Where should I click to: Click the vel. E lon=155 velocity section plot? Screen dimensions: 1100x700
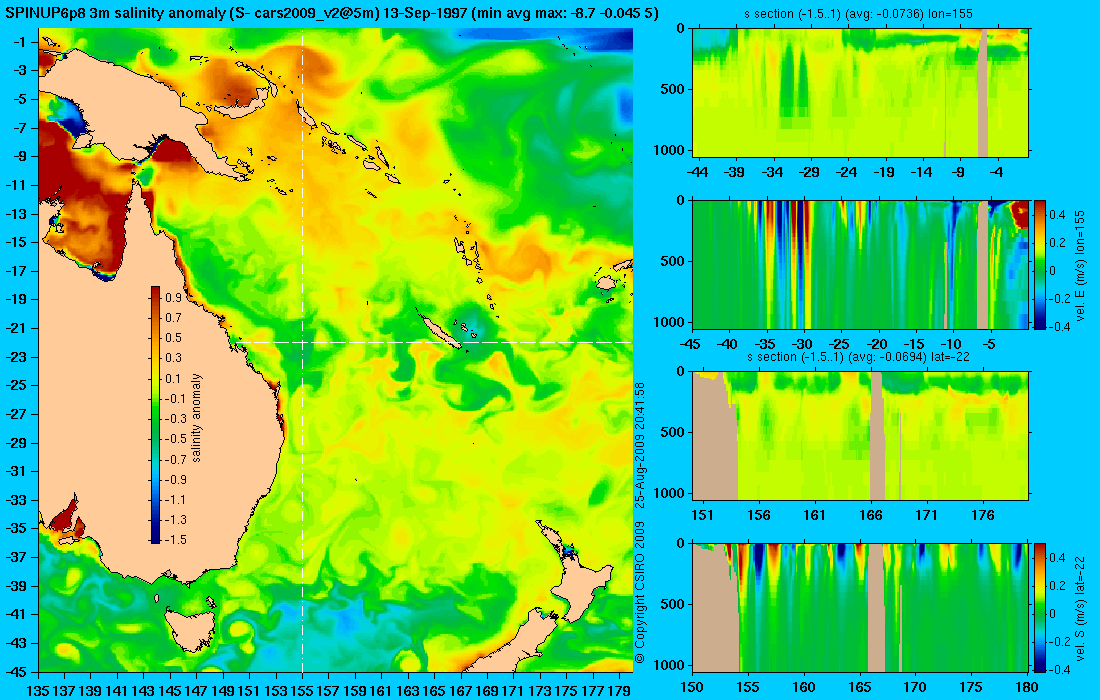tap(861, 264)
